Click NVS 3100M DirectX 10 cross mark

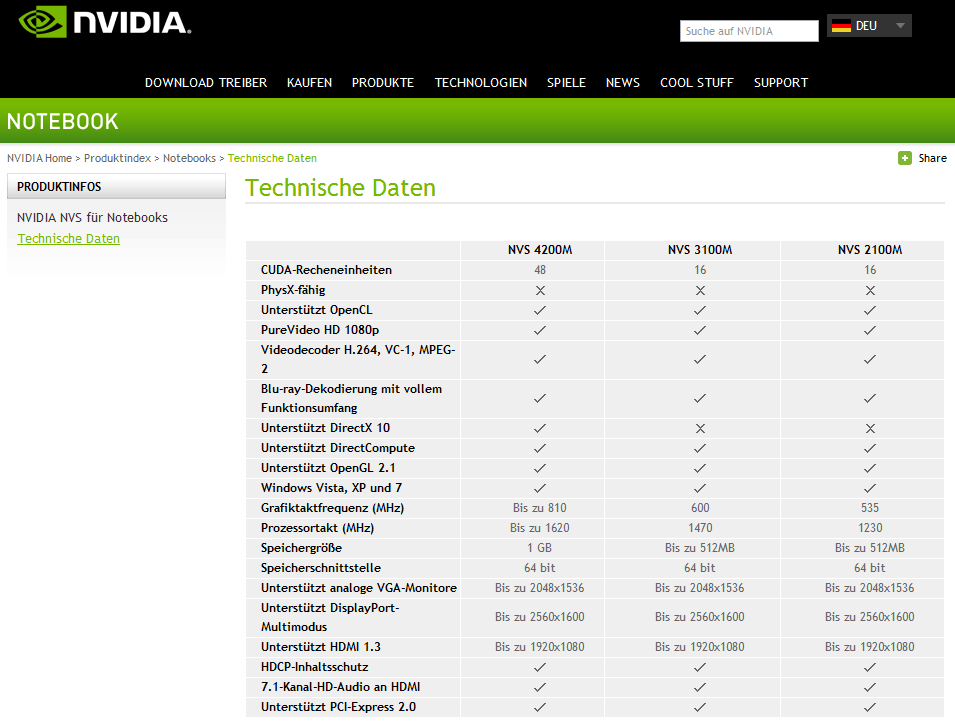point(700,429)
